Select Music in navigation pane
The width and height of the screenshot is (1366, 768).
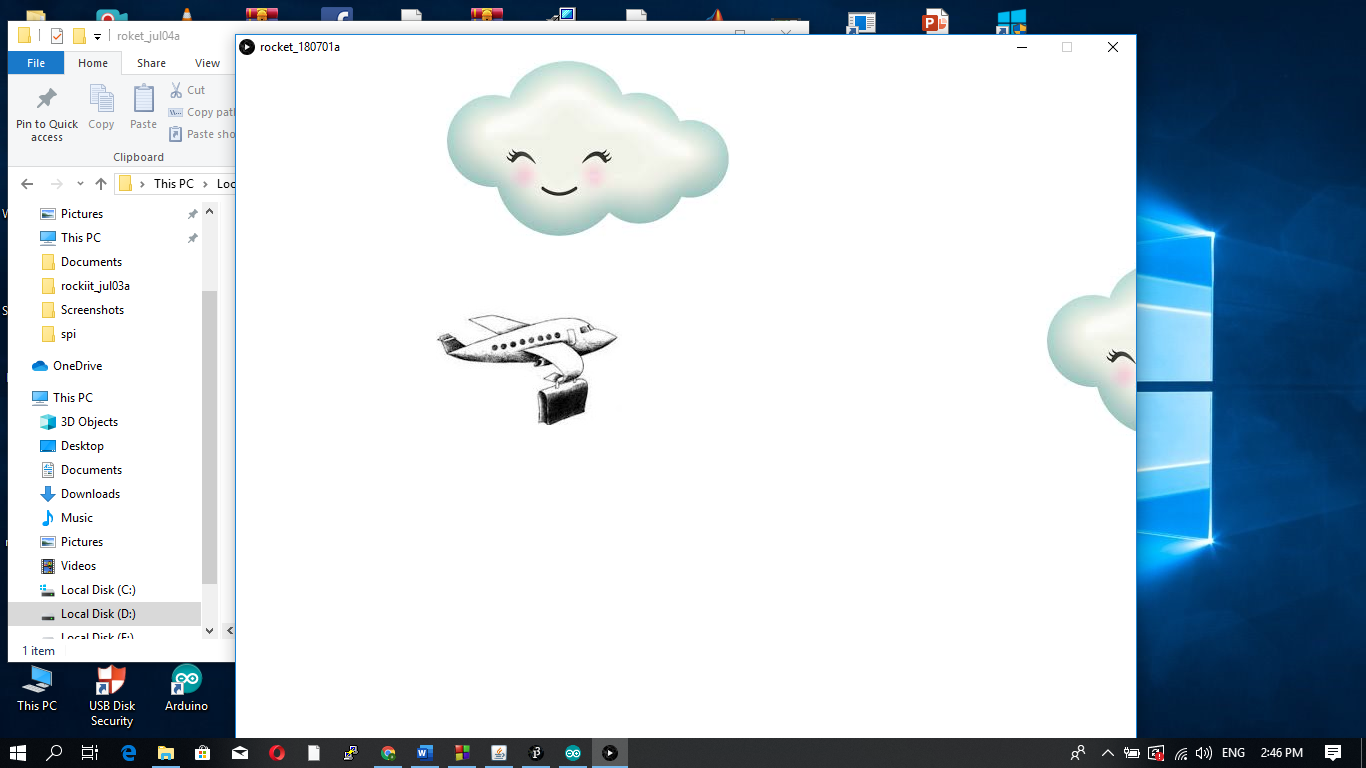pyautogui.click(x=77, y=518)
